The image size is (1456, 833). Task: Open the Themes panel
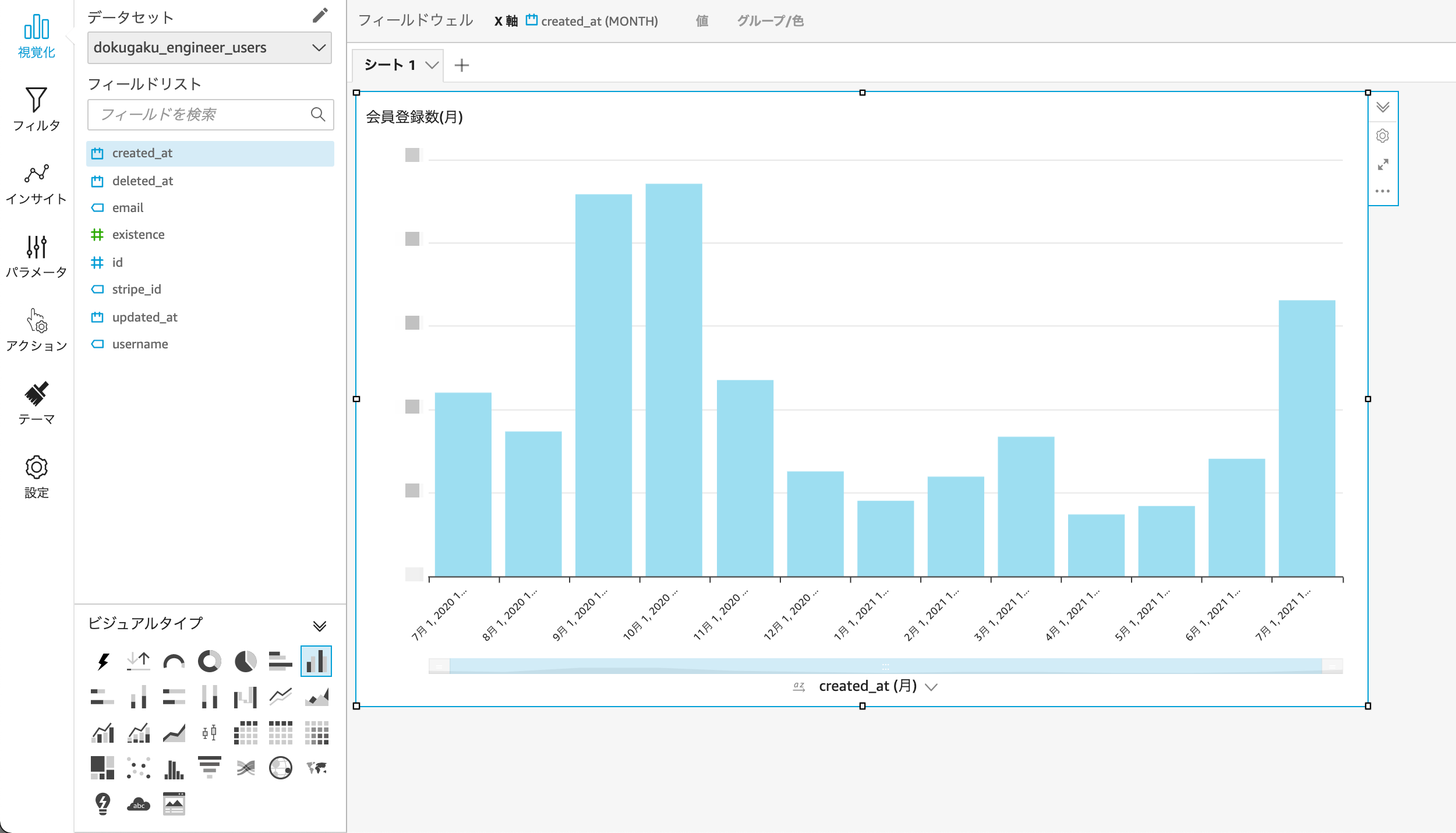36,404
